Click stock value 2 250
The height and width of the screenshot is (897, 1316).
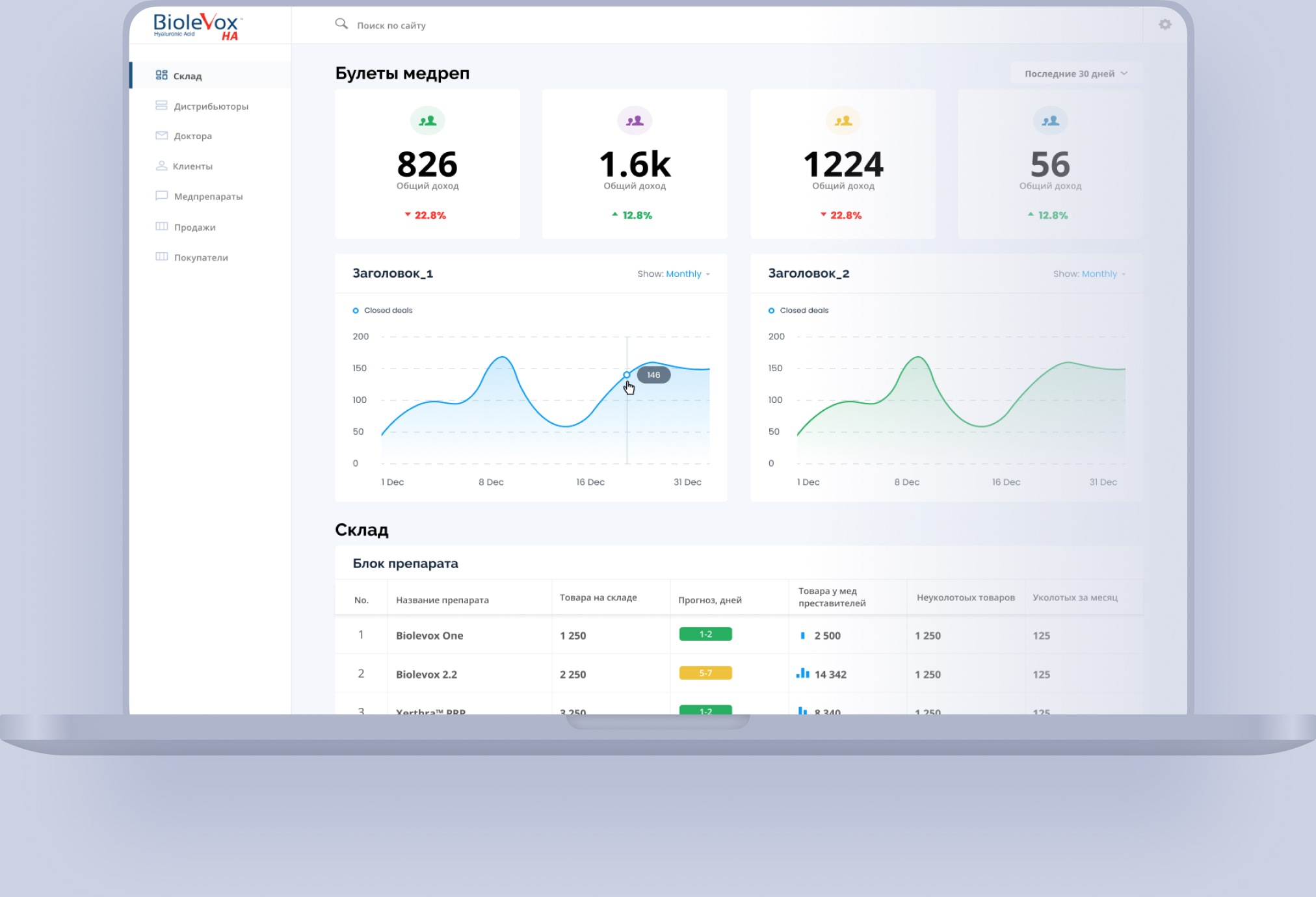coord(573,674)
